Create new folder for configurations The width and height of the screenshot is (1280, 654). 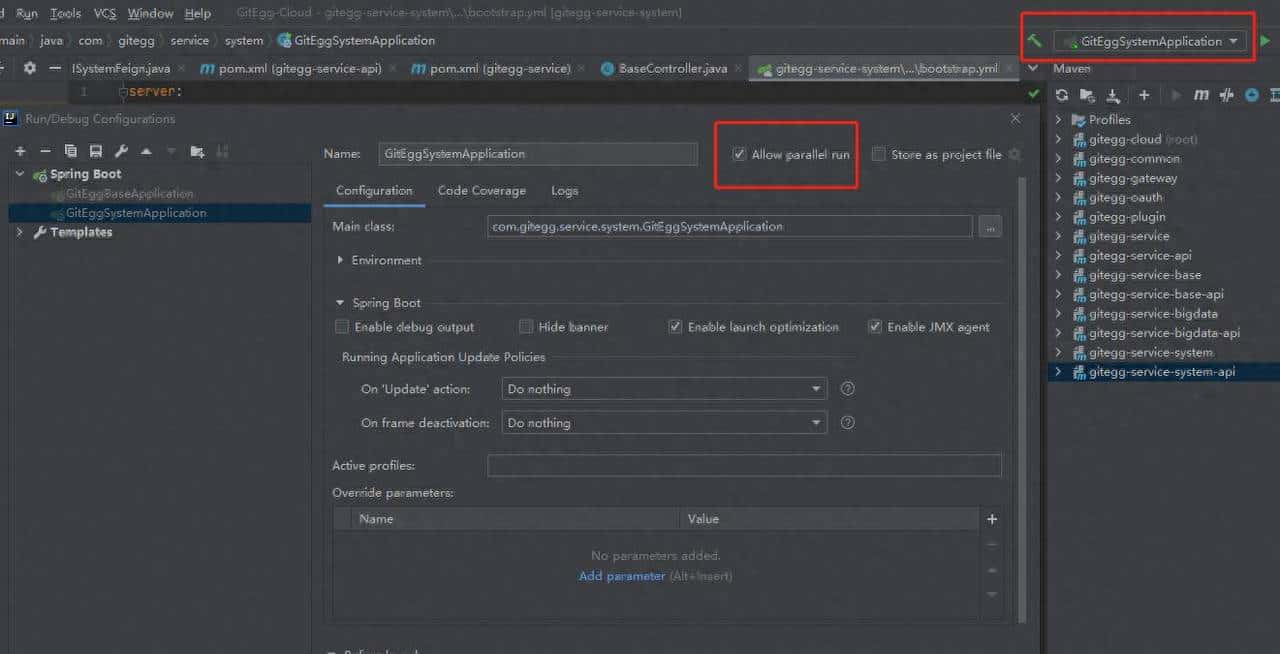(x=197, y=151)
